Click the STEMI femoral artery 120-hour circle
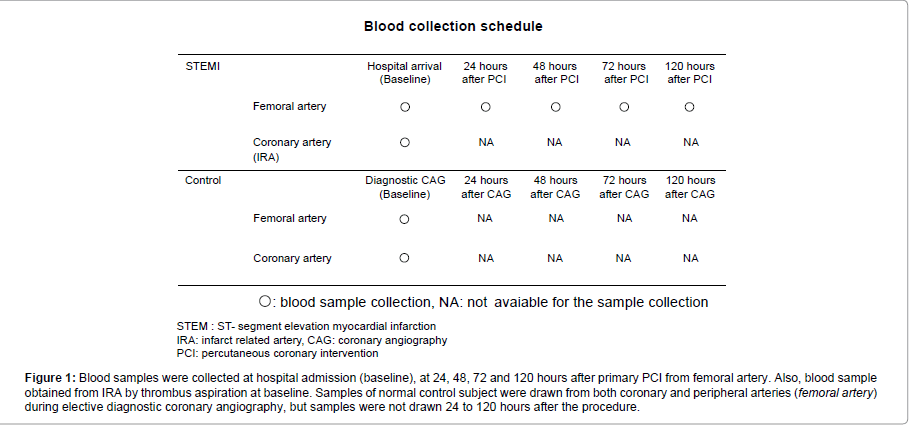 (690, 107)
